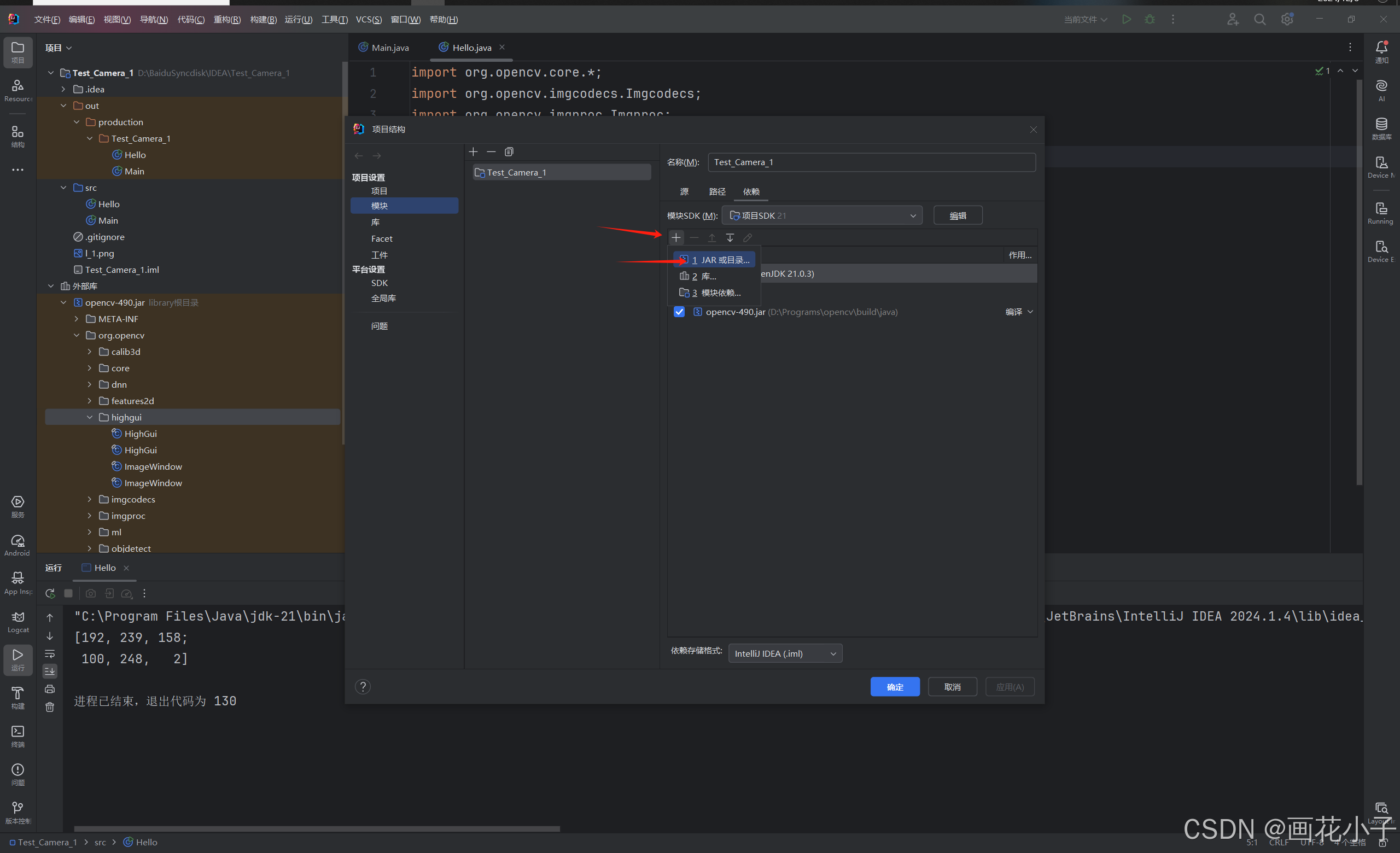Switch to the Main.java tab

(390, 47)
